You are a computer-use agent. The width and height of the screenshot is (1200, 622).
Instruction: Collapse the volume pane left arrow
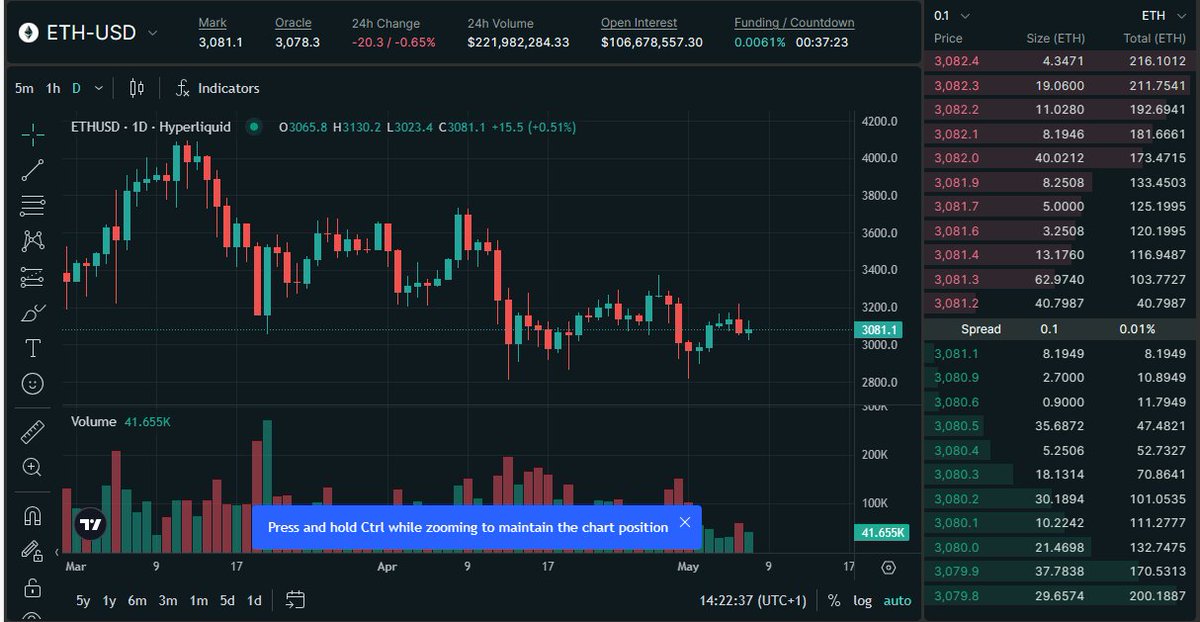coord(57,551)
